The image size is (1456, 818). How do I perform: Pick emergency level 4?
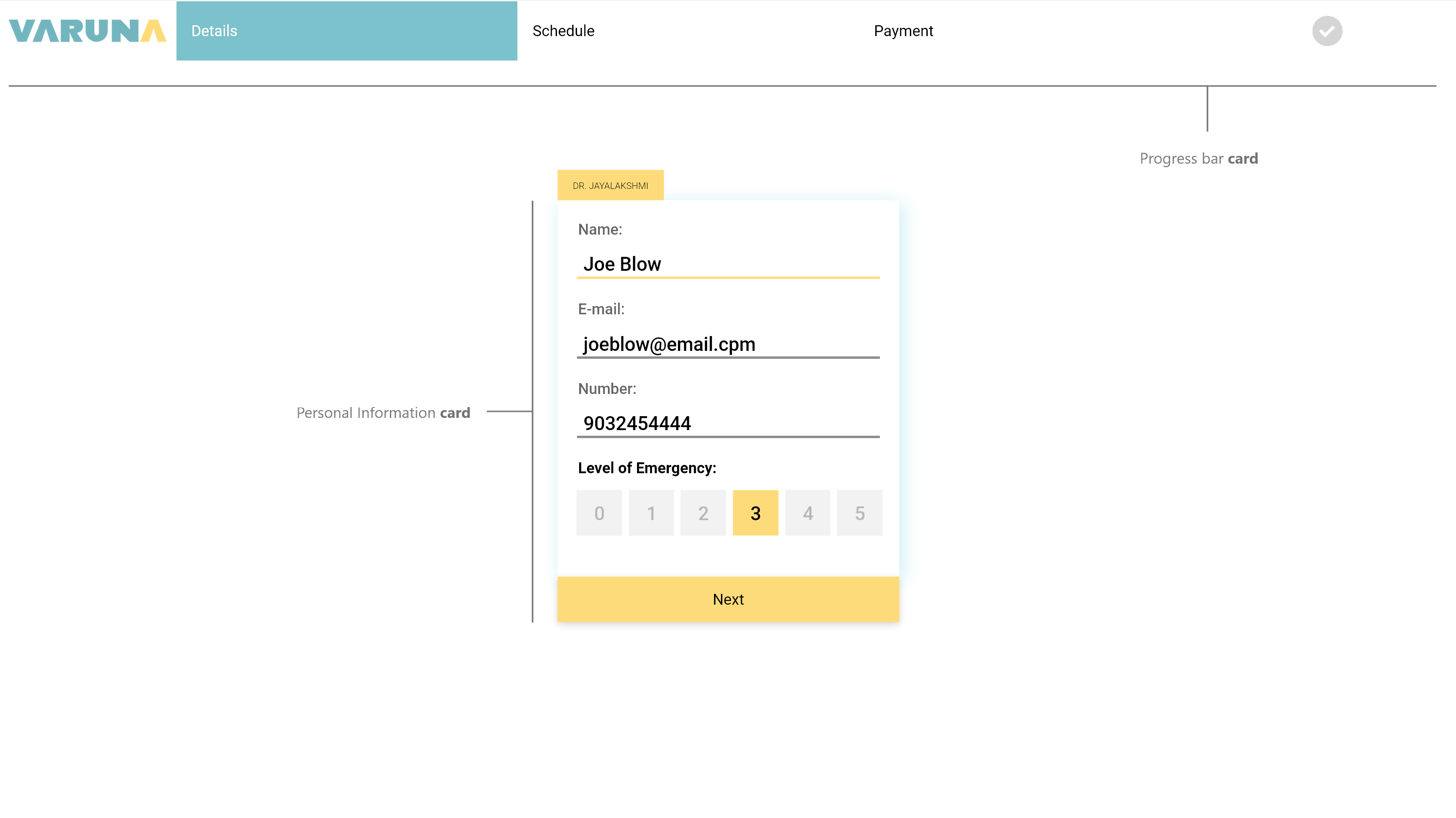pyautogui.click(x=808, y=513)
